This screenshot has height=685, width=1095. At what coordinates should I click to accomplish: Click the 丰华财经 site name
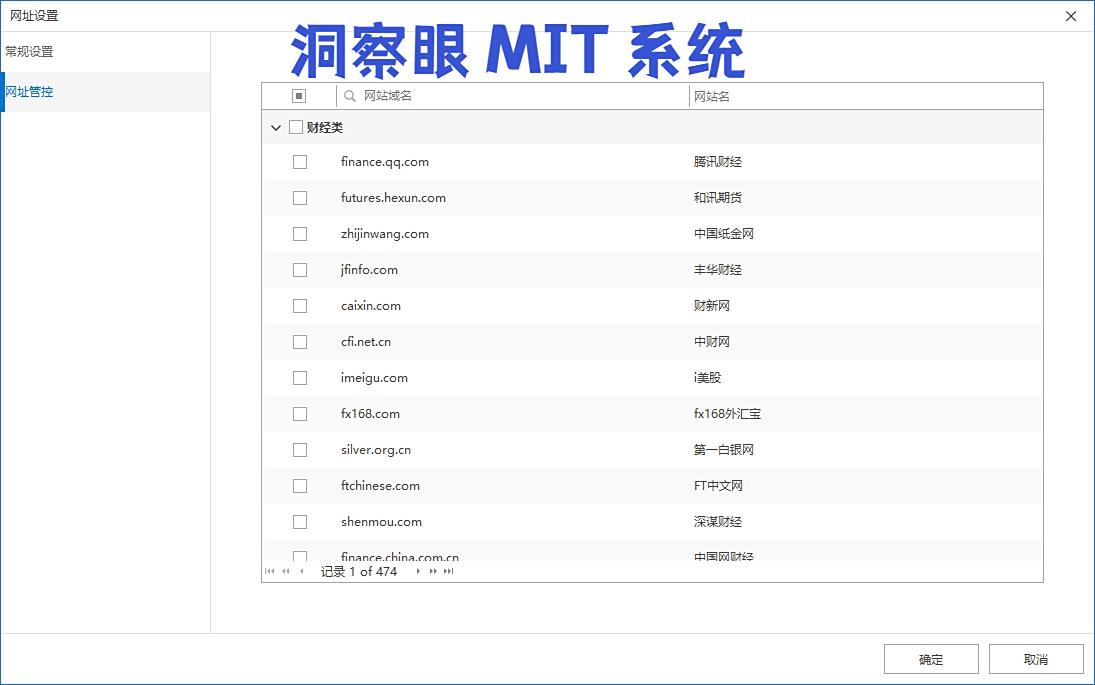(x=717, y=270)
